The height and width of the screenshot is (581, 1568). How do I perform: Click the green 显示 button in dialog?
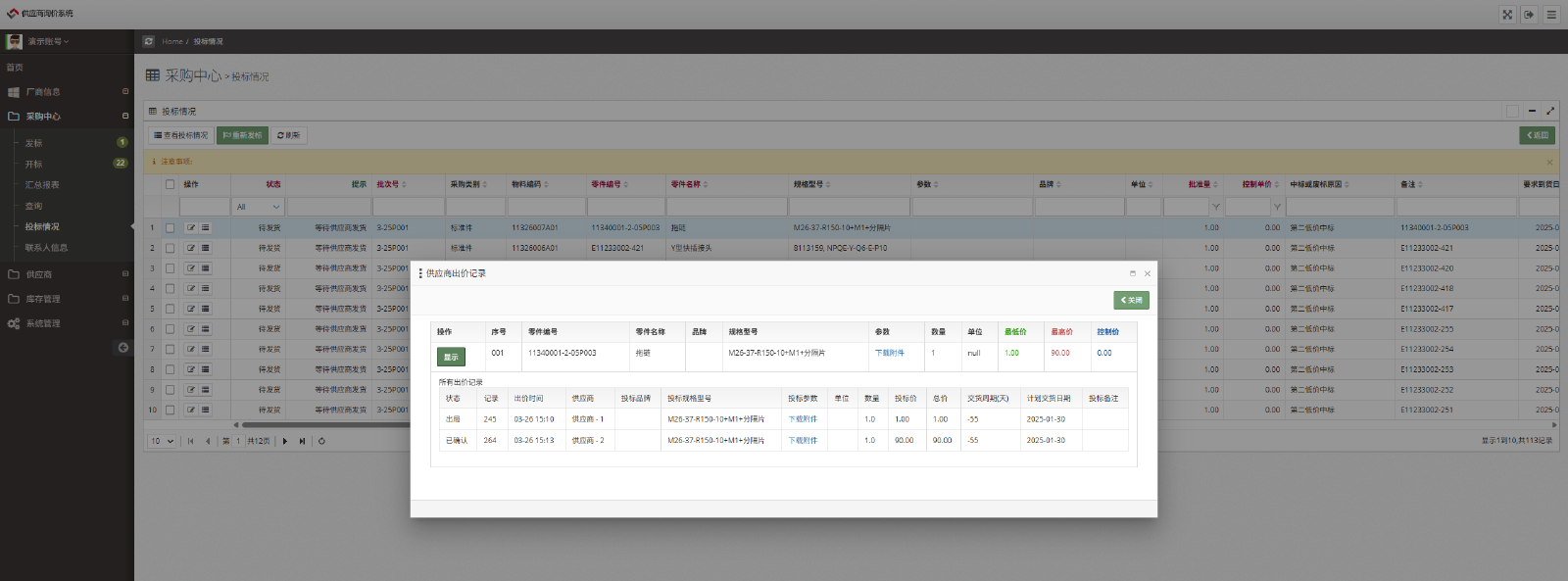click(451, 357)
